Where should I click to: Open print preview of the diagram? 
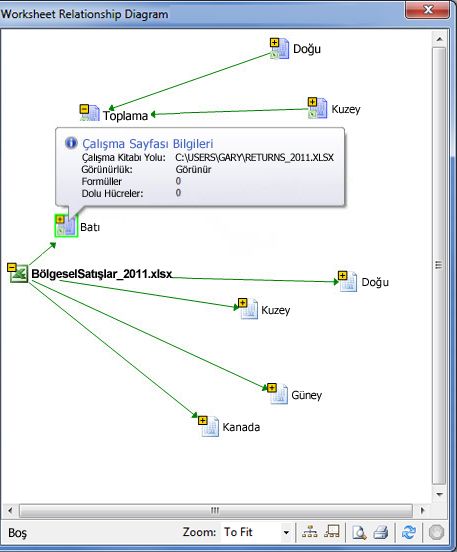tap(359, 532)
